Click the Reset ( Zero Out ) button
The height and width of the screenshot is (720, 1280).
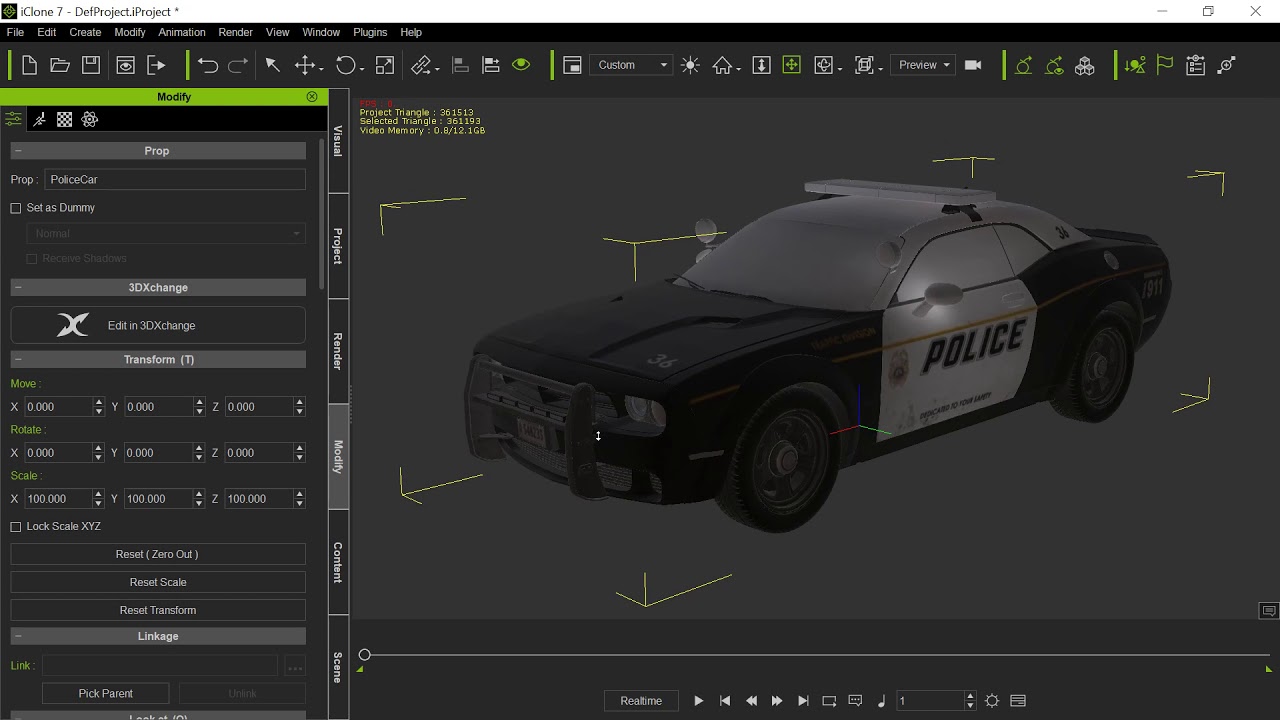point(158,555)
